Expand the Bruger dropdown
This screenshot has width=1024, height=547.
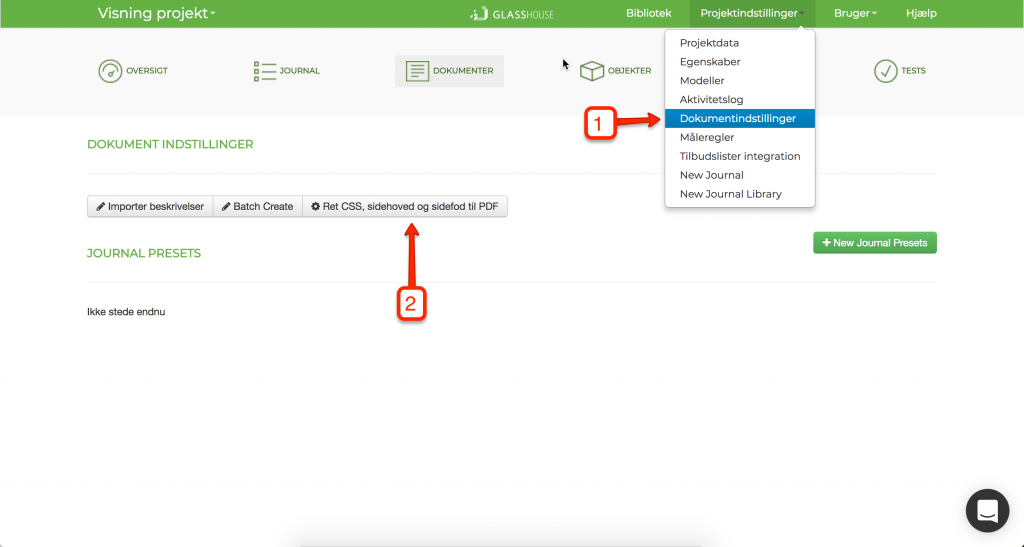point(855,13)
